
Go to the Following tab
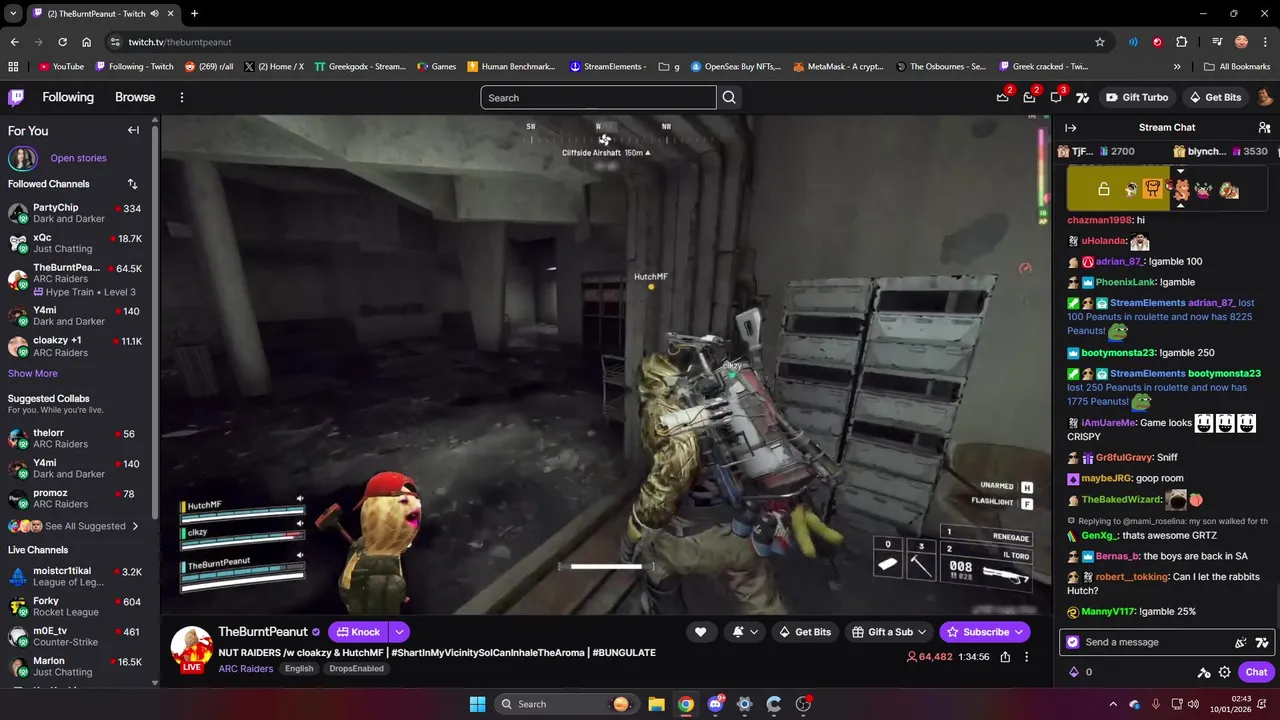click(68, 97)
